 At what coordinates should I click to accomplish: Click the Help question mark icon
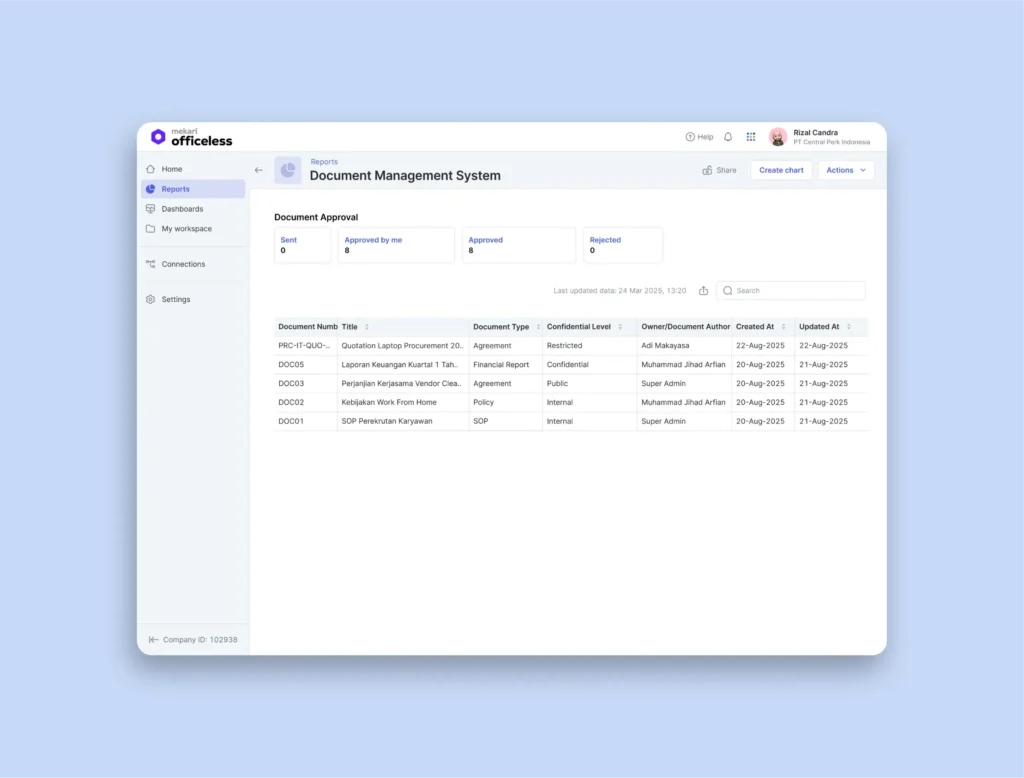689,137
